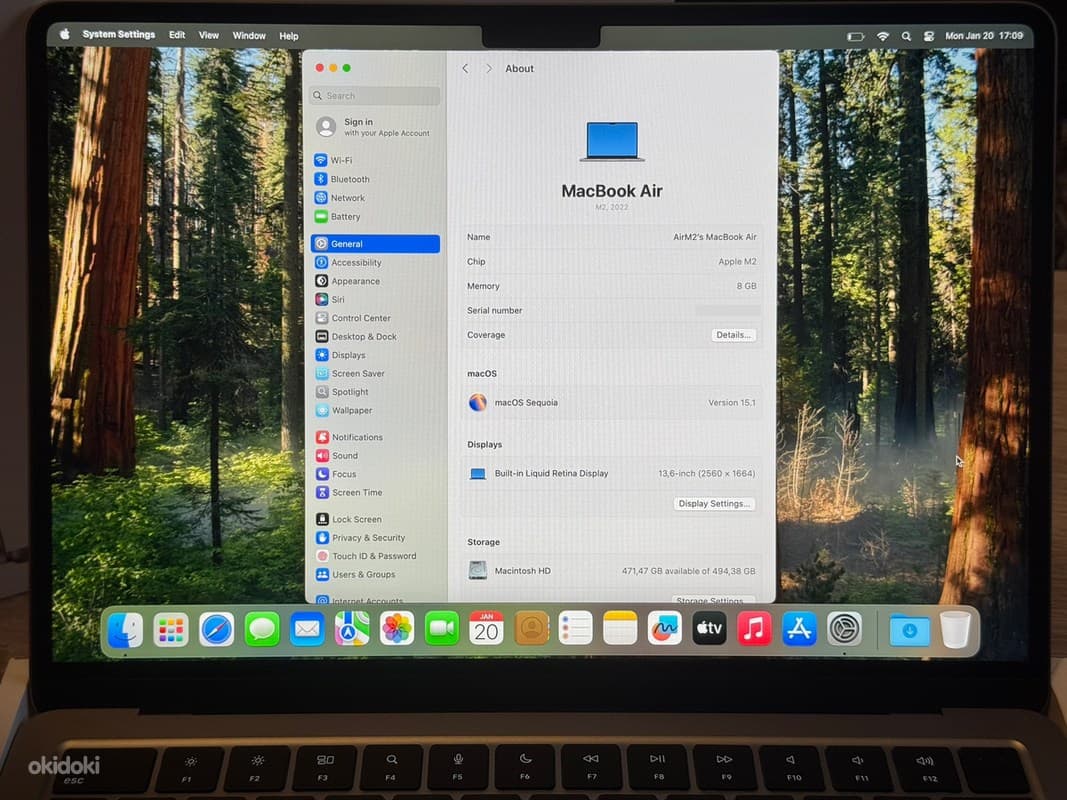Launch Freeform from the Dock

665,628
